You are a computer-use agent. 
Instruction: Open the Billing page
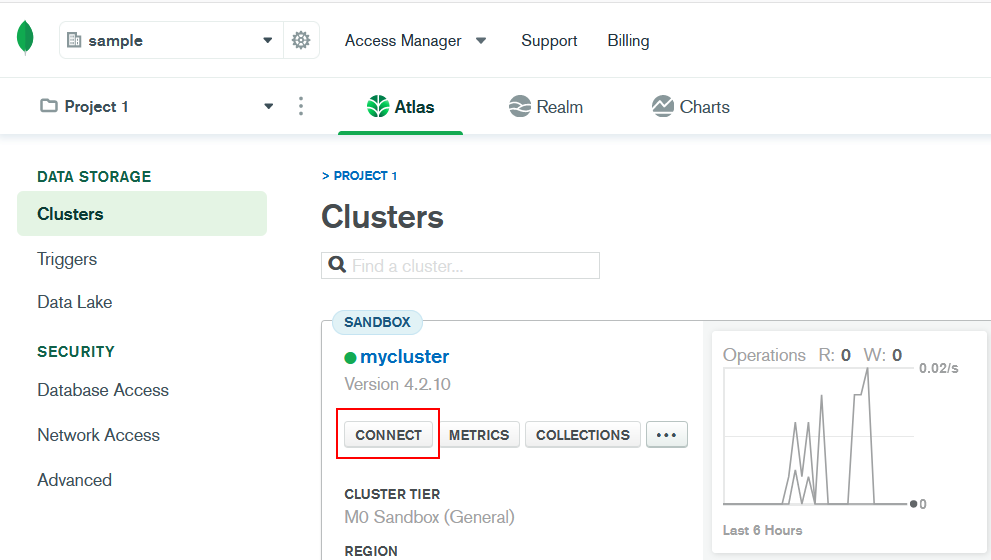click(628, 40)
